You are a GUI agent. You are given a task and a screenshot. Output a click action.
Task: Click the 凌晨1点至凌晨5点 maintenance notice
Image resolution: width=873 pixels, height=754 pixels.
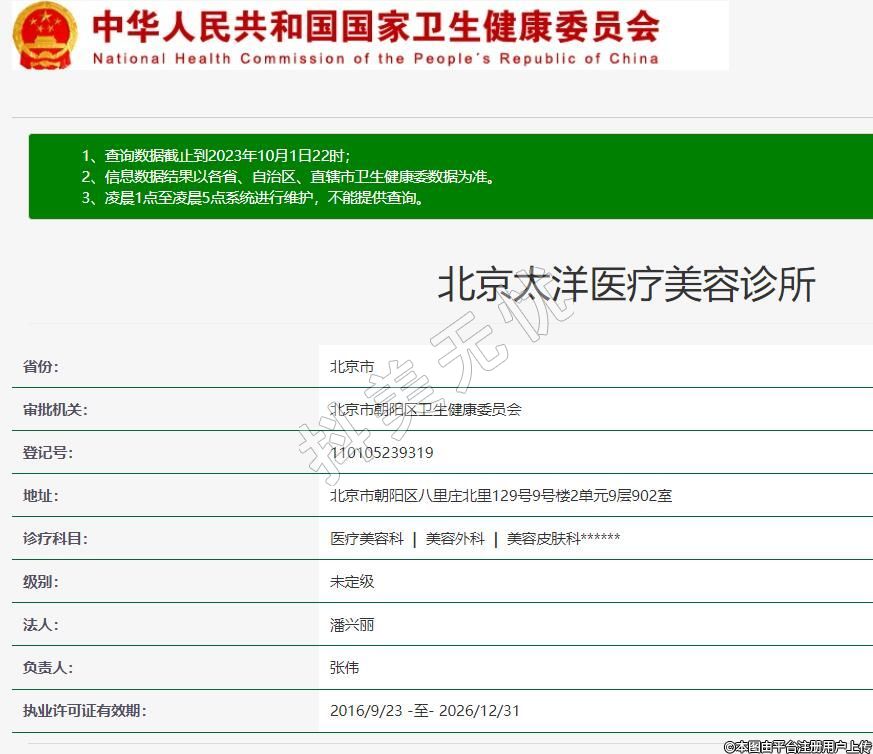254,197
